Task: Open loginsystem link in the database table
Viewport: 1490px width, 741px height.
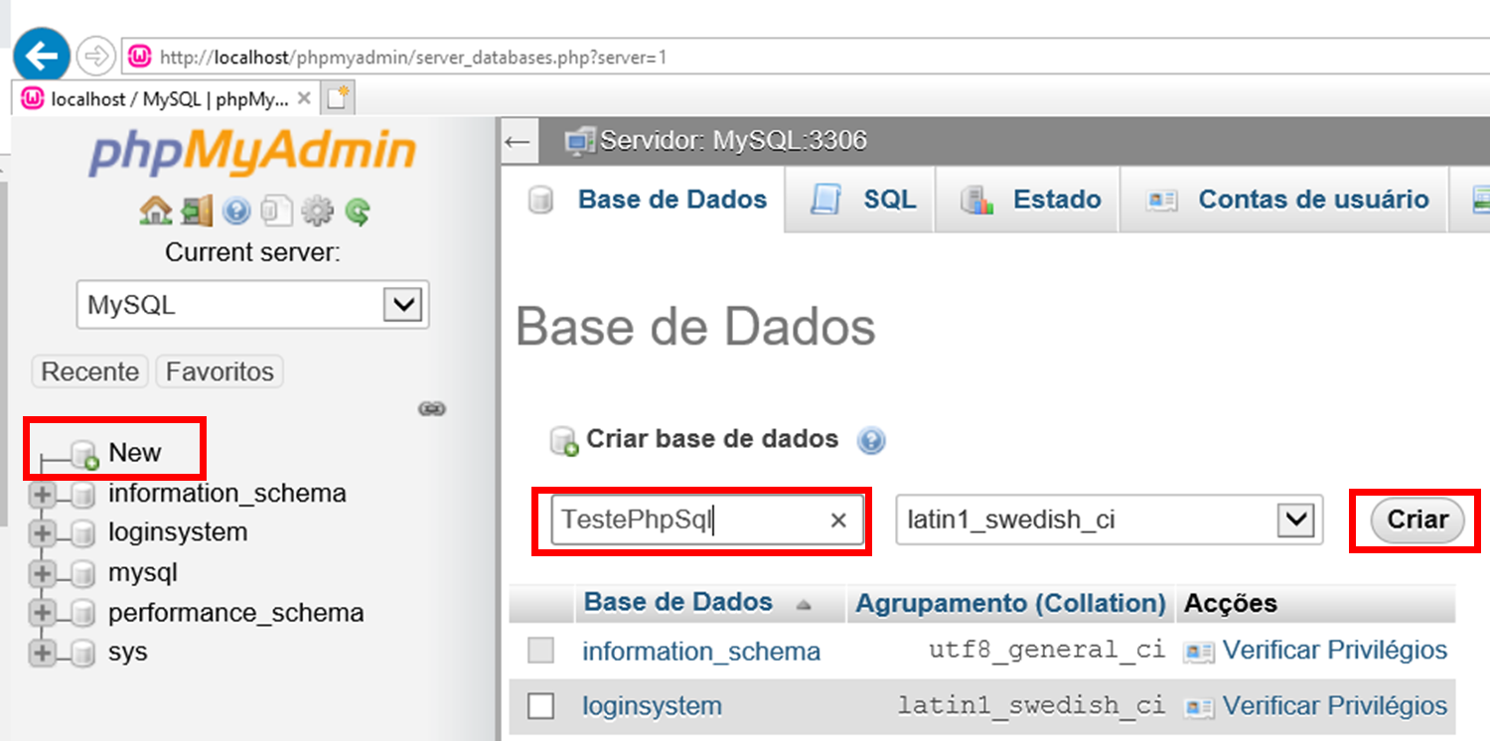Action: [x=652, y=706]
